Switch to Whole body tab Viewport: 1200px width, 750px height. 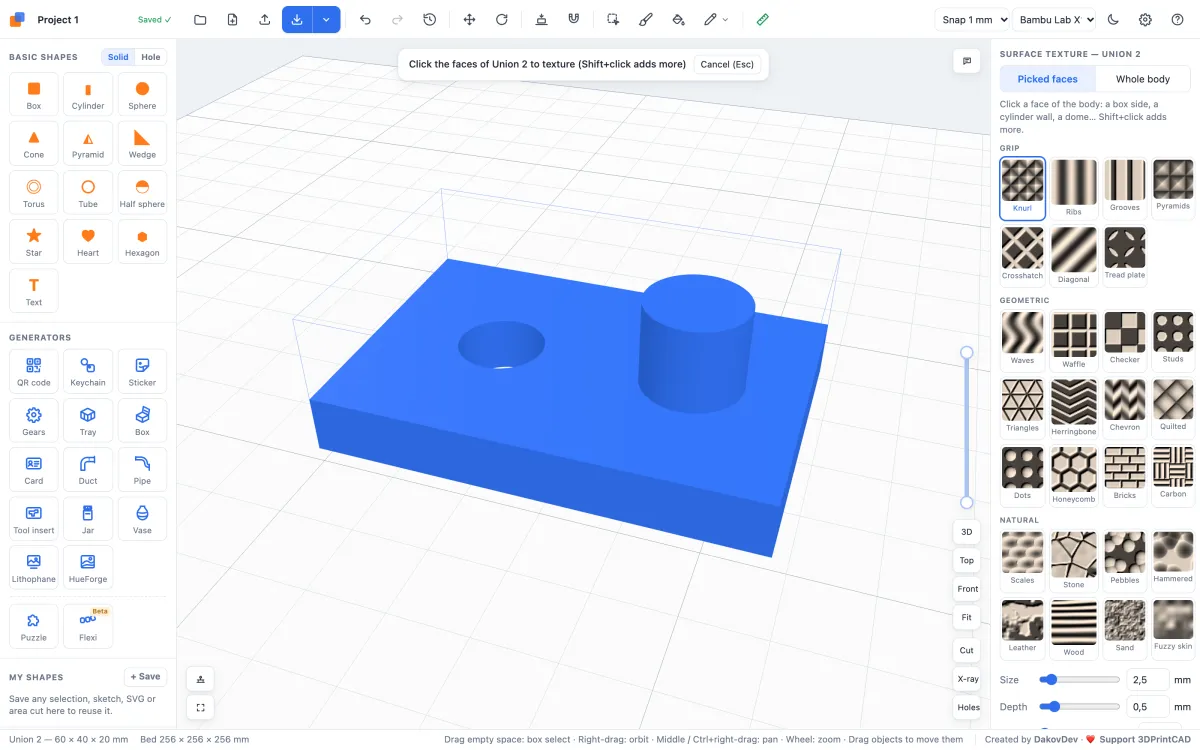click(1143, 79)
